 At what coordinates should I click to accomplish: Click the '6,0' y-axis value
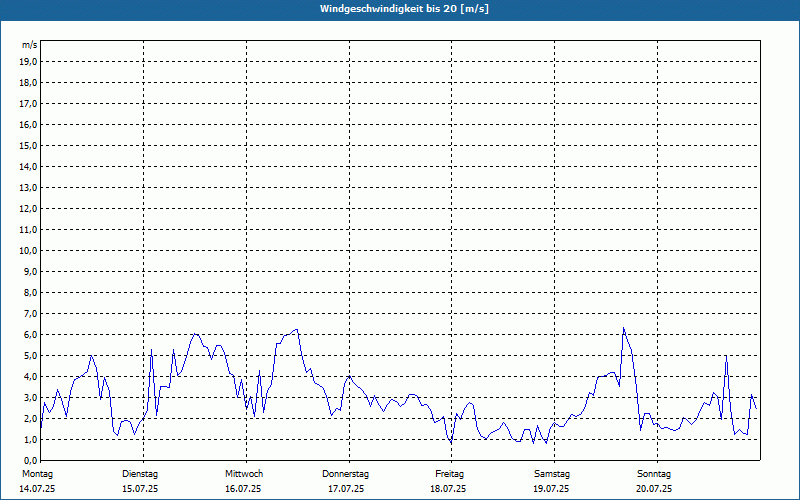click(x=31, y=334)
